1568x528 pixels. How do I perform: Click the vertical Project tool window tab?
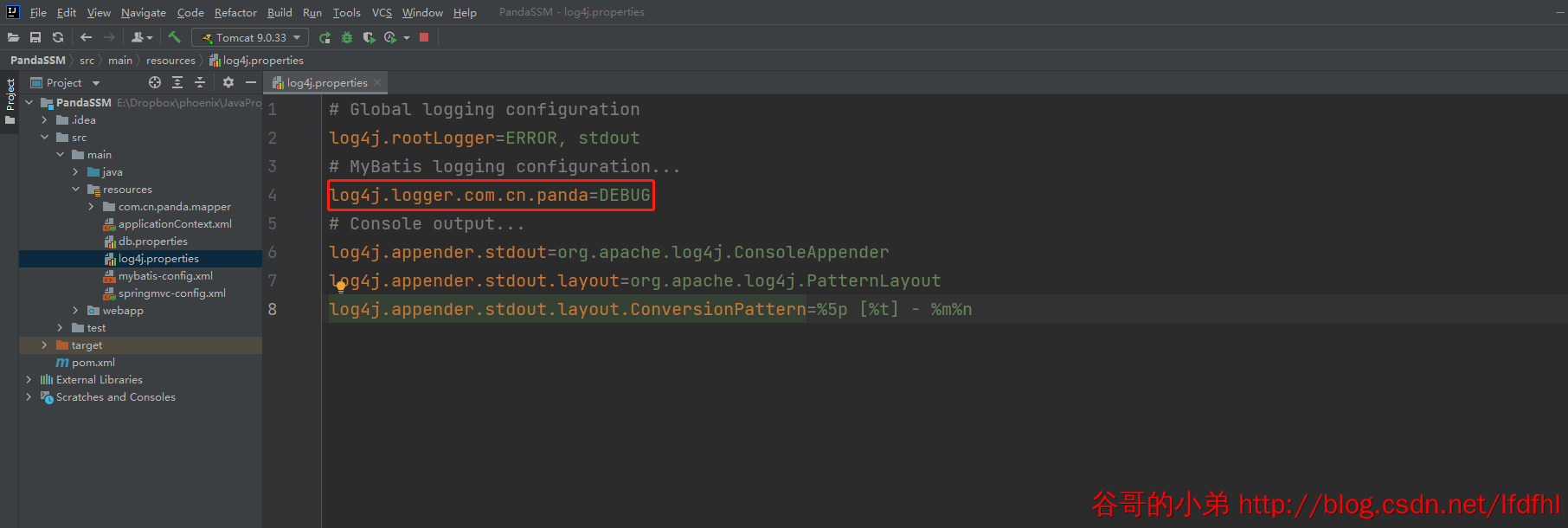[x=10, y=100]
